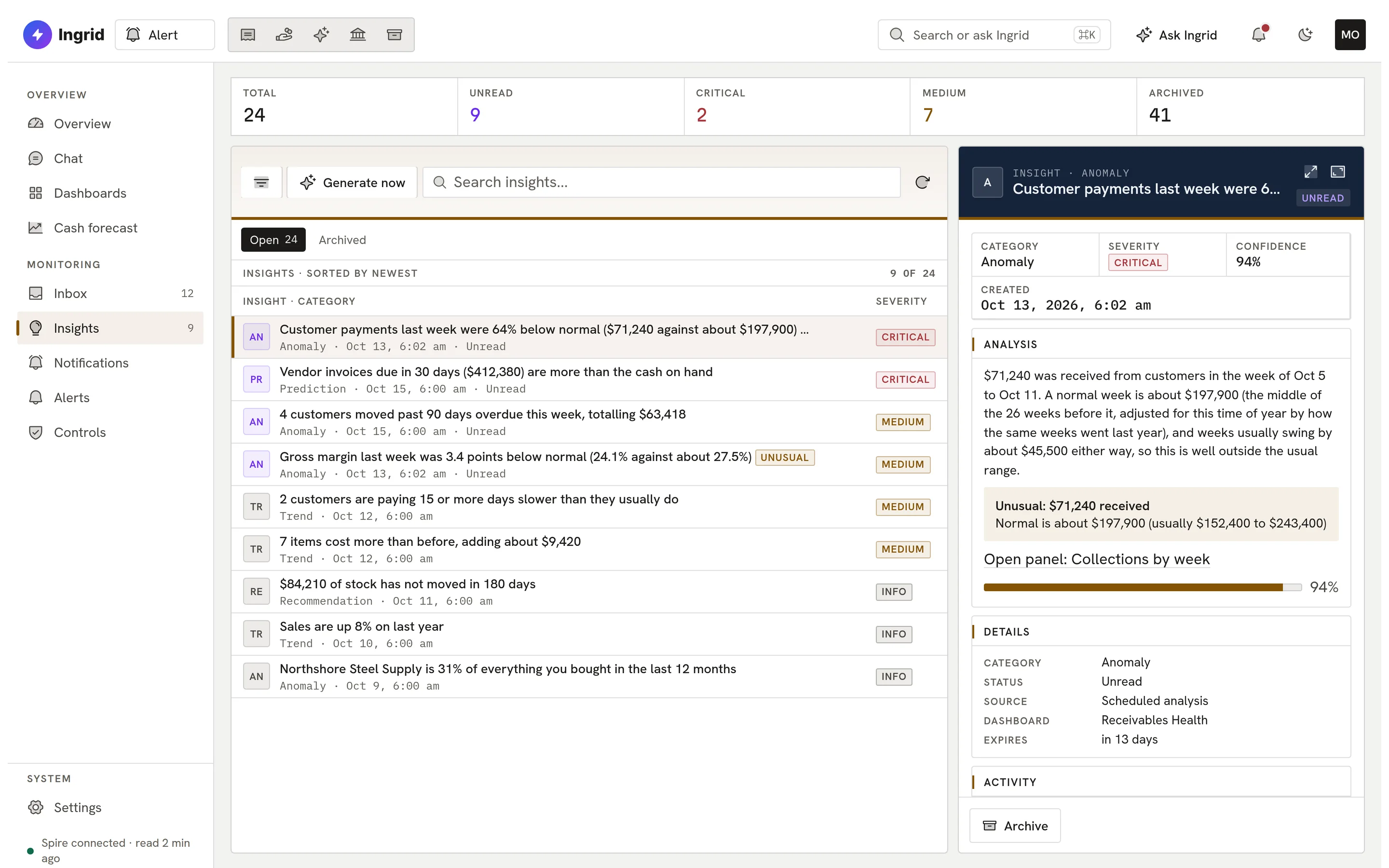Click the Search insights field
The width and height of the screenshot is (1389, 868).
[661, 183]
